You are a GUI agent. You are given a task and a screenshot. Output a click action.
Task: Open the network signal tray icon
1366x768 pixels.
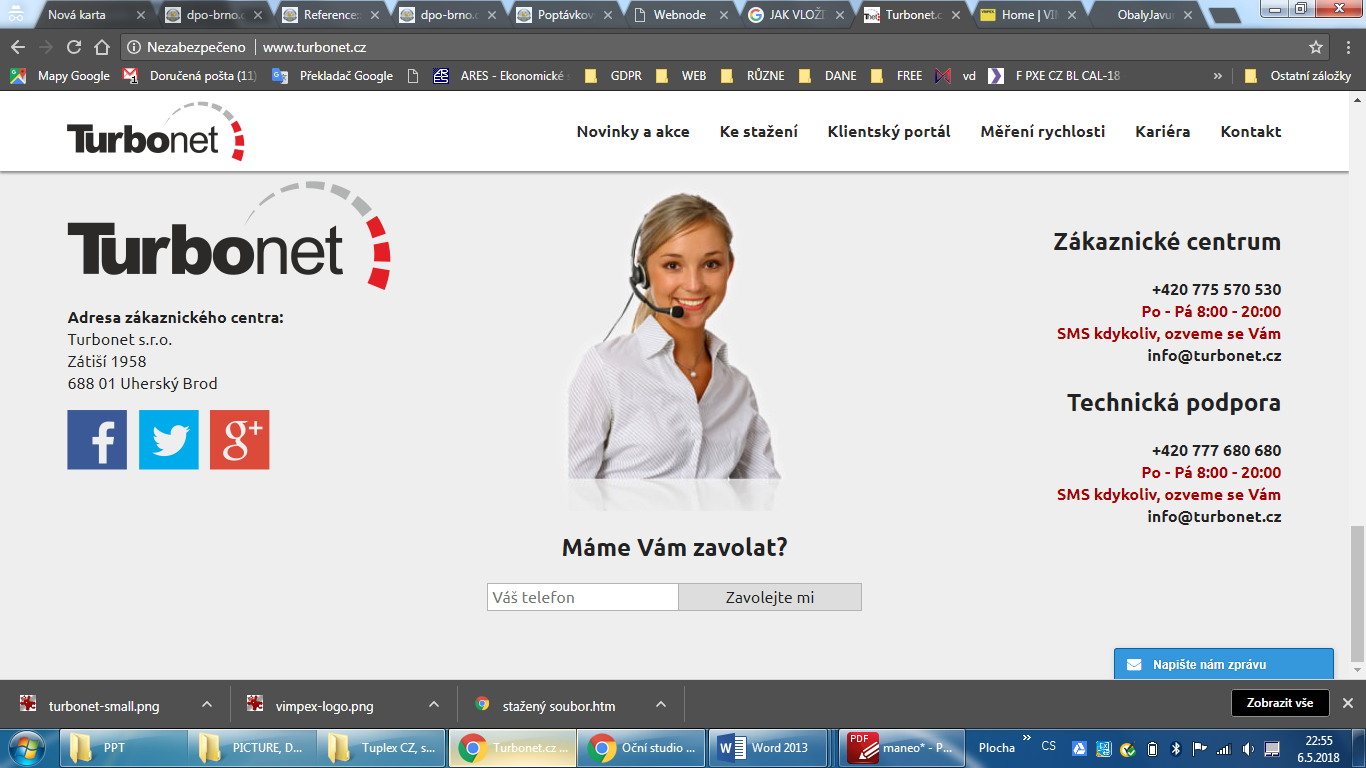(1223, 748)
